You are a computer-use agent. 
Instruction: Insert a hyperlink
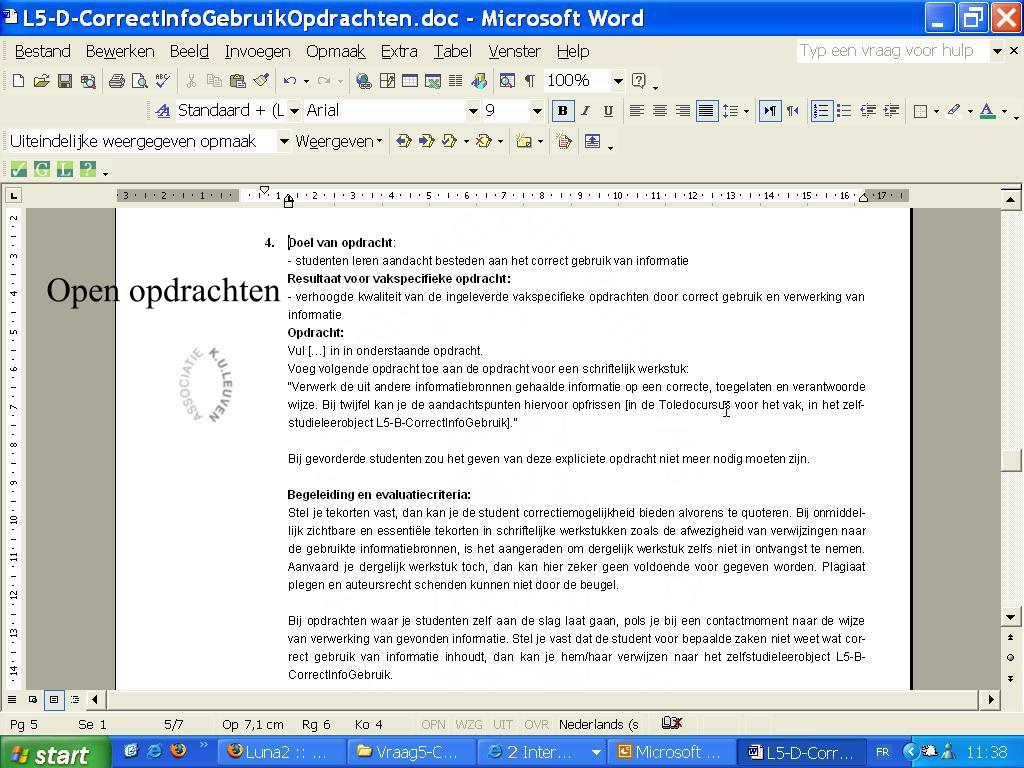pyautogui.click(x=363, y=81)
